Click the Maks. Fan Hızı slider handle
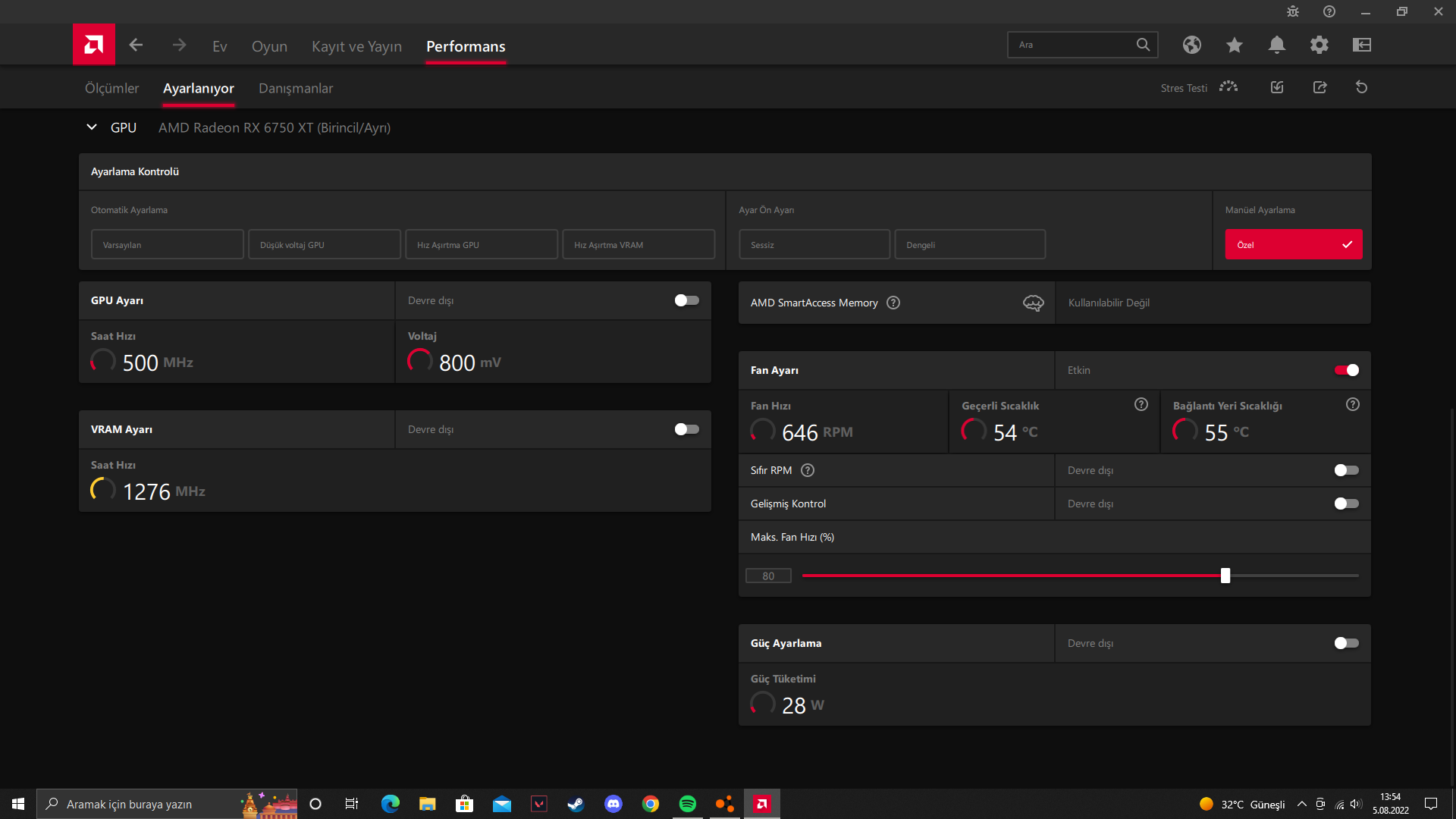 click(x=1225, y=576)
